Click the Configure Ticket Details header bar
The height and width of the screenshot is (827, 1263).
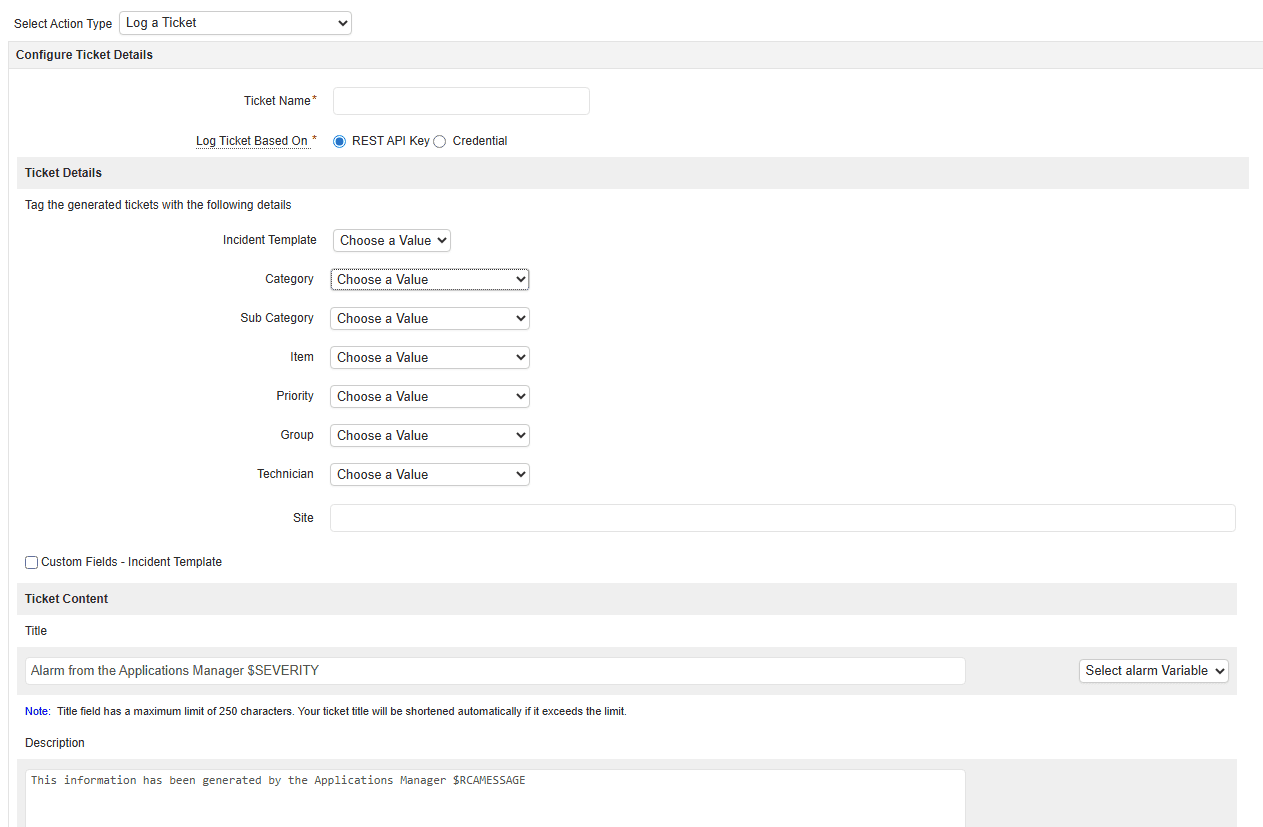pyautogui.click(x=84, y=54)
